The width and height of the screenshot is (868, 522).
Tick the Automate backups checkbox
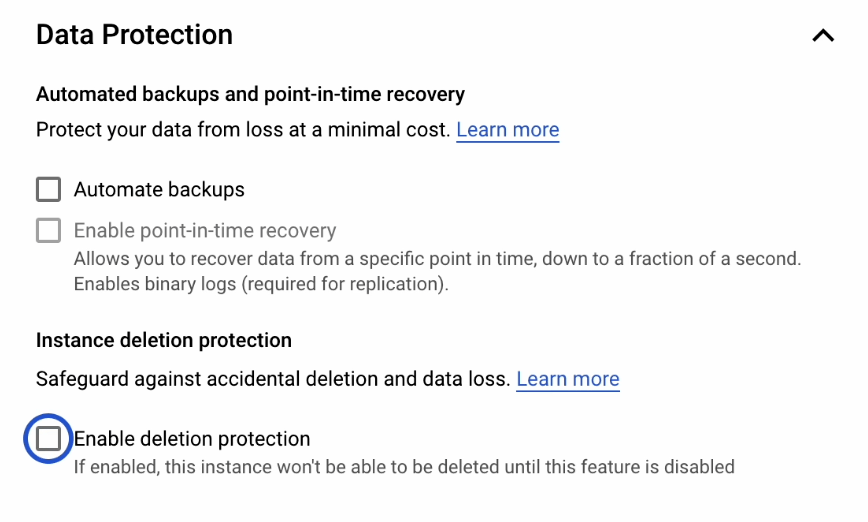tap(48, 190)
